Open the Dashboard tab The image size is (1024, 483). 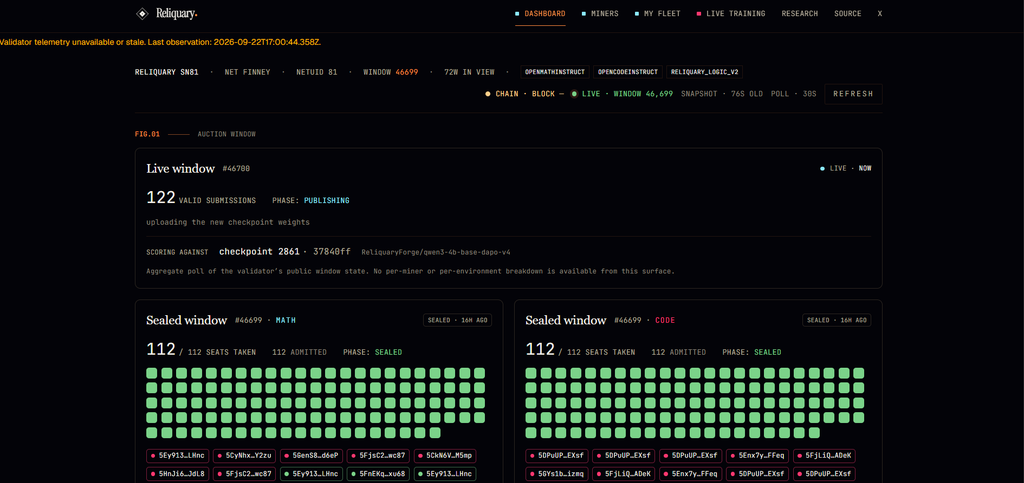pyautogui.click(x=540, y=14)
